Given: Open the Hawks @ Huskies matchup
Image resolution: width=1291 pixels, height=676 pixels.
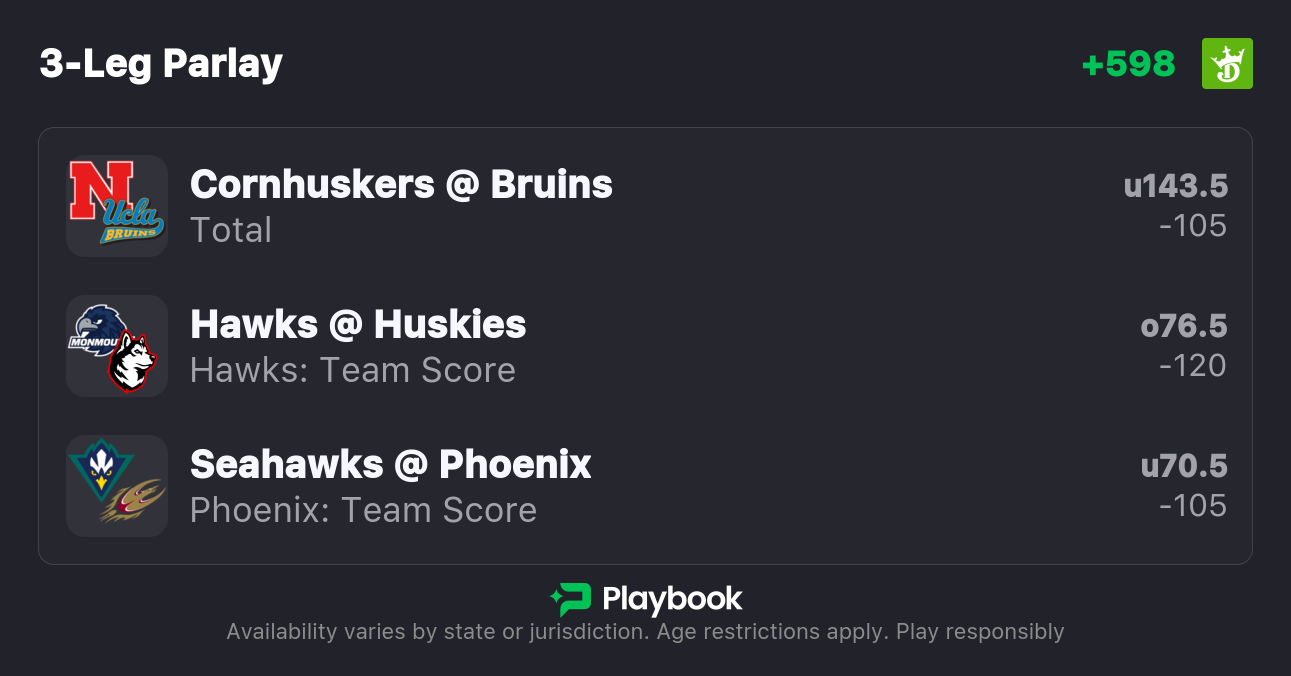Looking at the screenshot, I should tap(358, 325).
